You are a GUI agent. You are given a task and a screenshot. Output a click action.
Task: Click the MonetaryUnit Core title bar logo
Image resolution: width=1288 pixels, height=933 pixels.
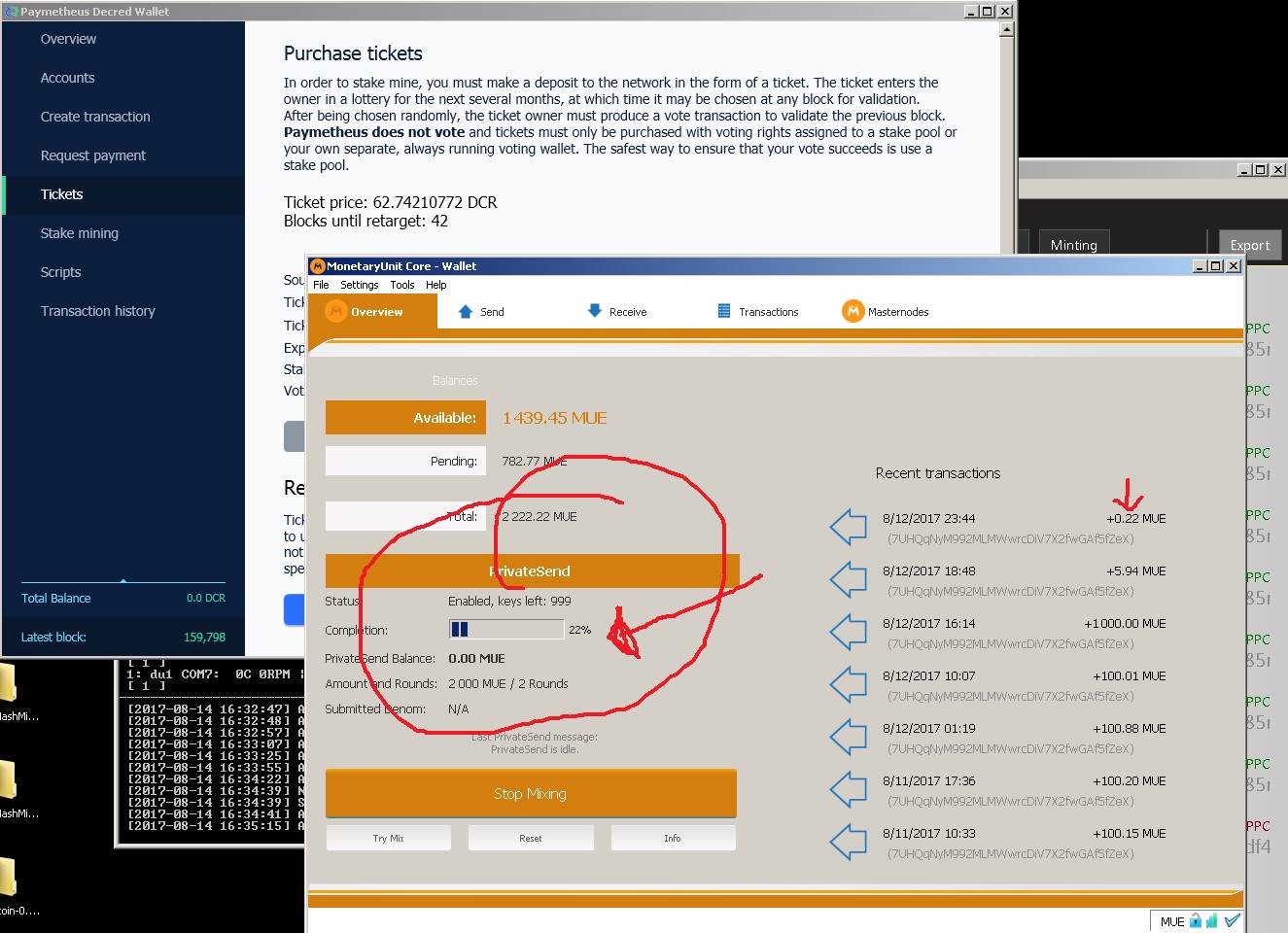317,266
